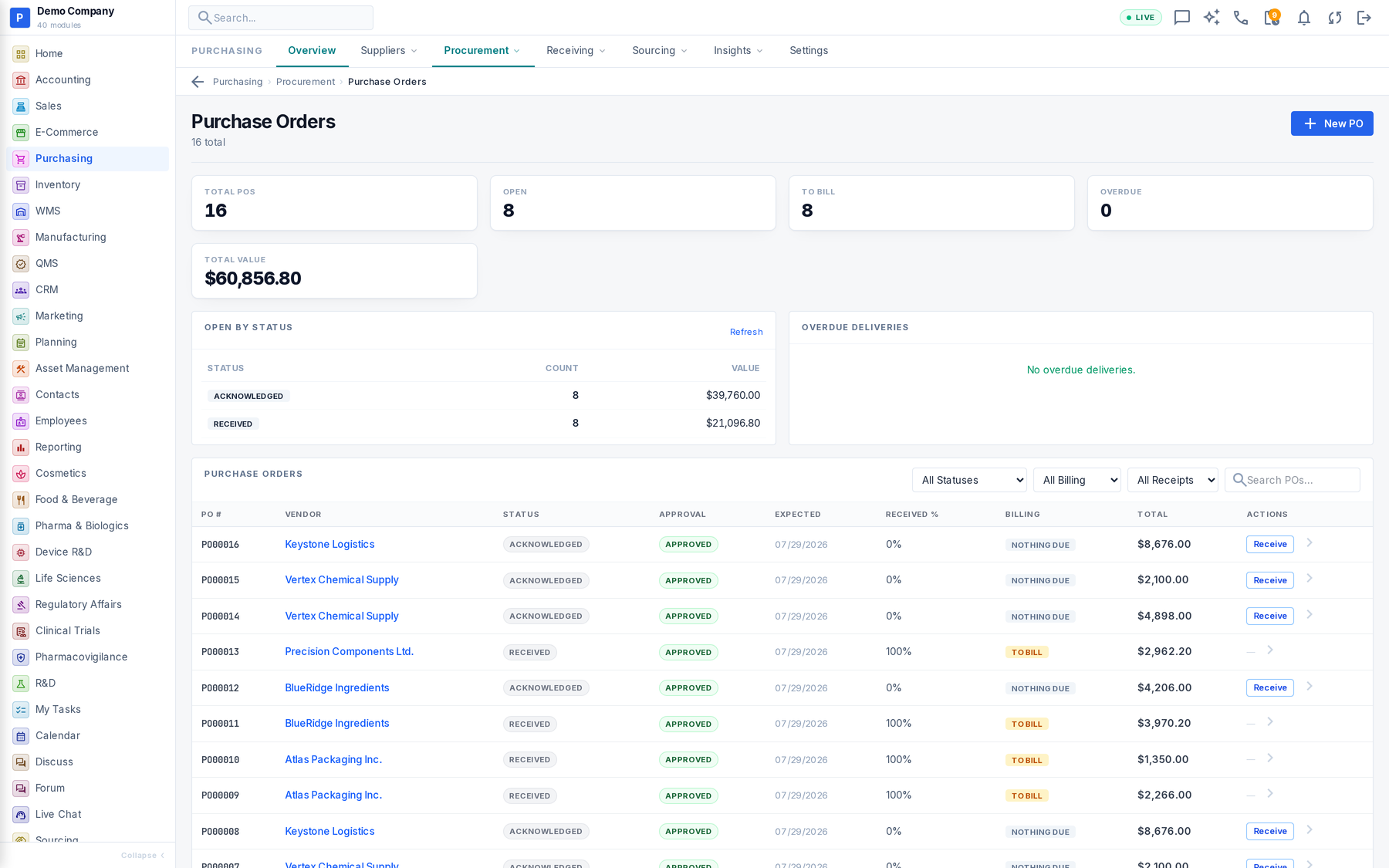Create a New PO

pyautogui.click(x=1332, y=123)
